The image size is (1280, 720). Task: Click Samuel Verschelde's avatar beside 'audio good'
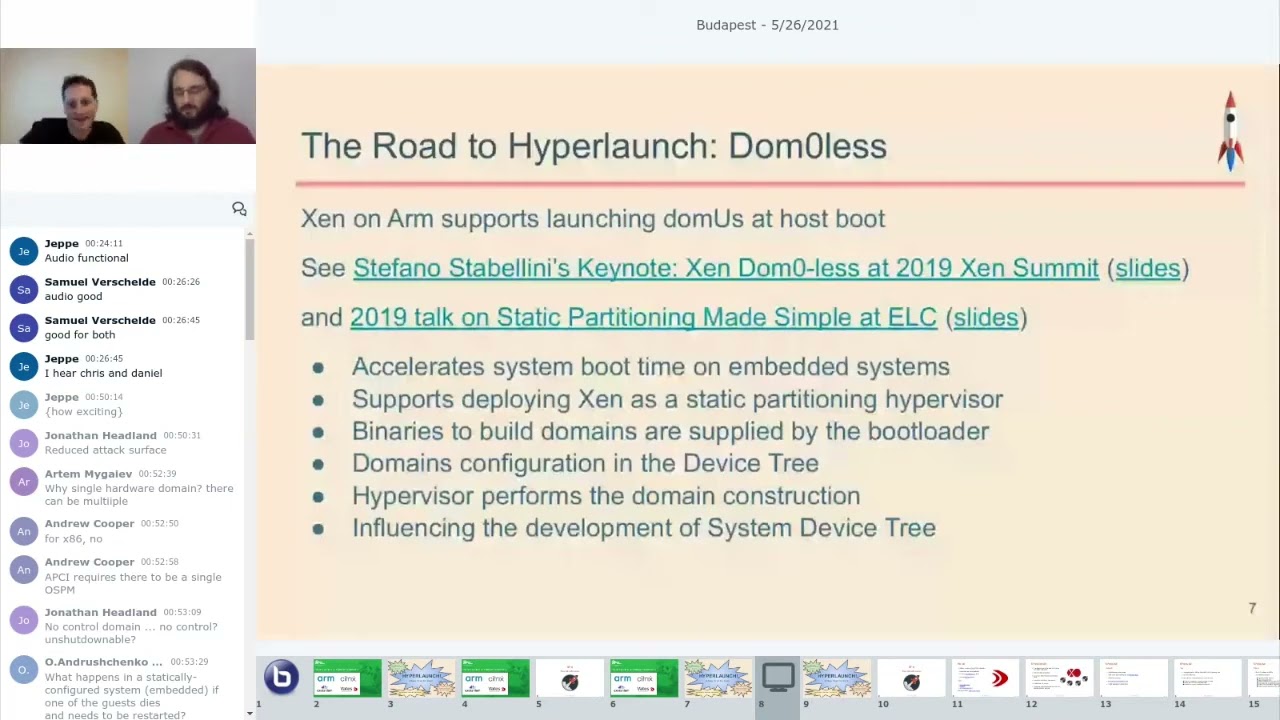click(24, 289)
